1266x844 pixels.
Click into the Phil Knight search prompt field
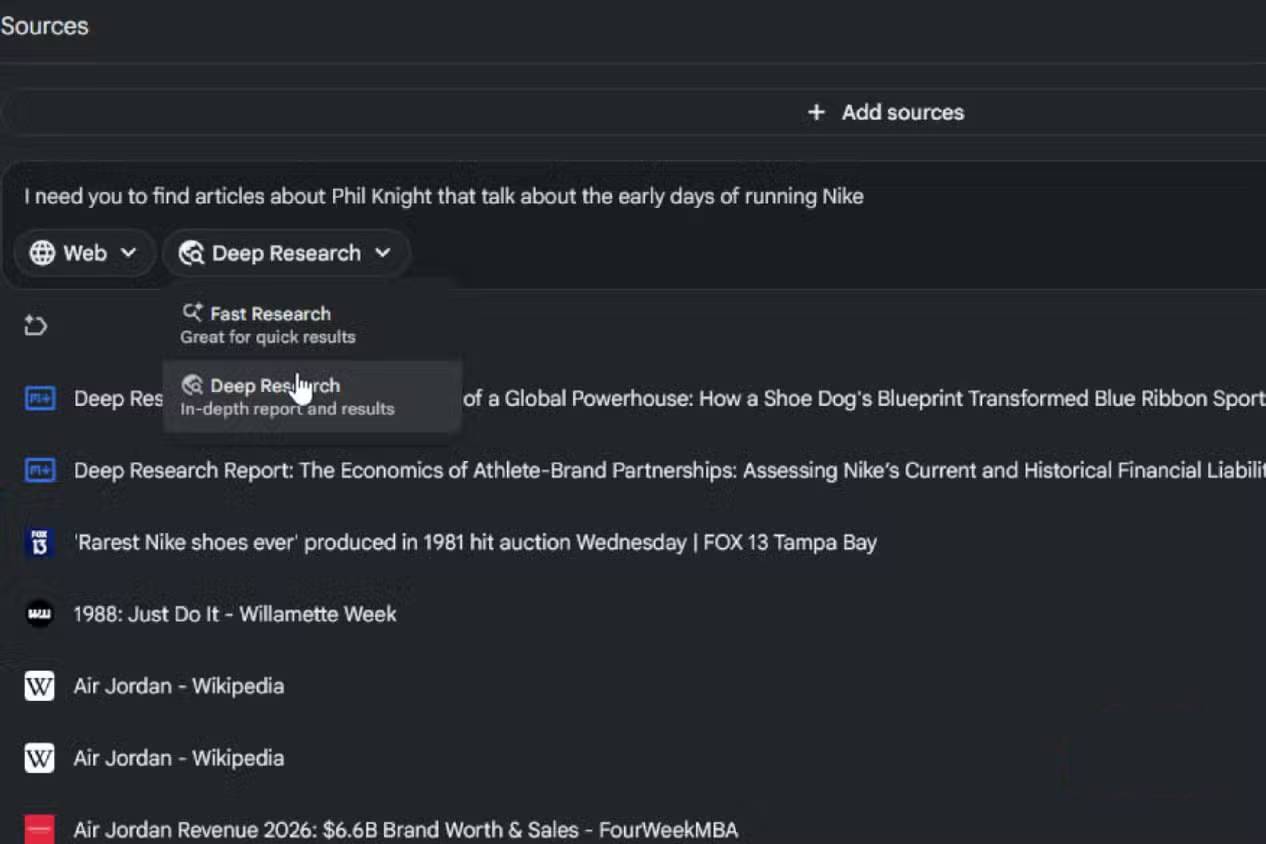640,196
